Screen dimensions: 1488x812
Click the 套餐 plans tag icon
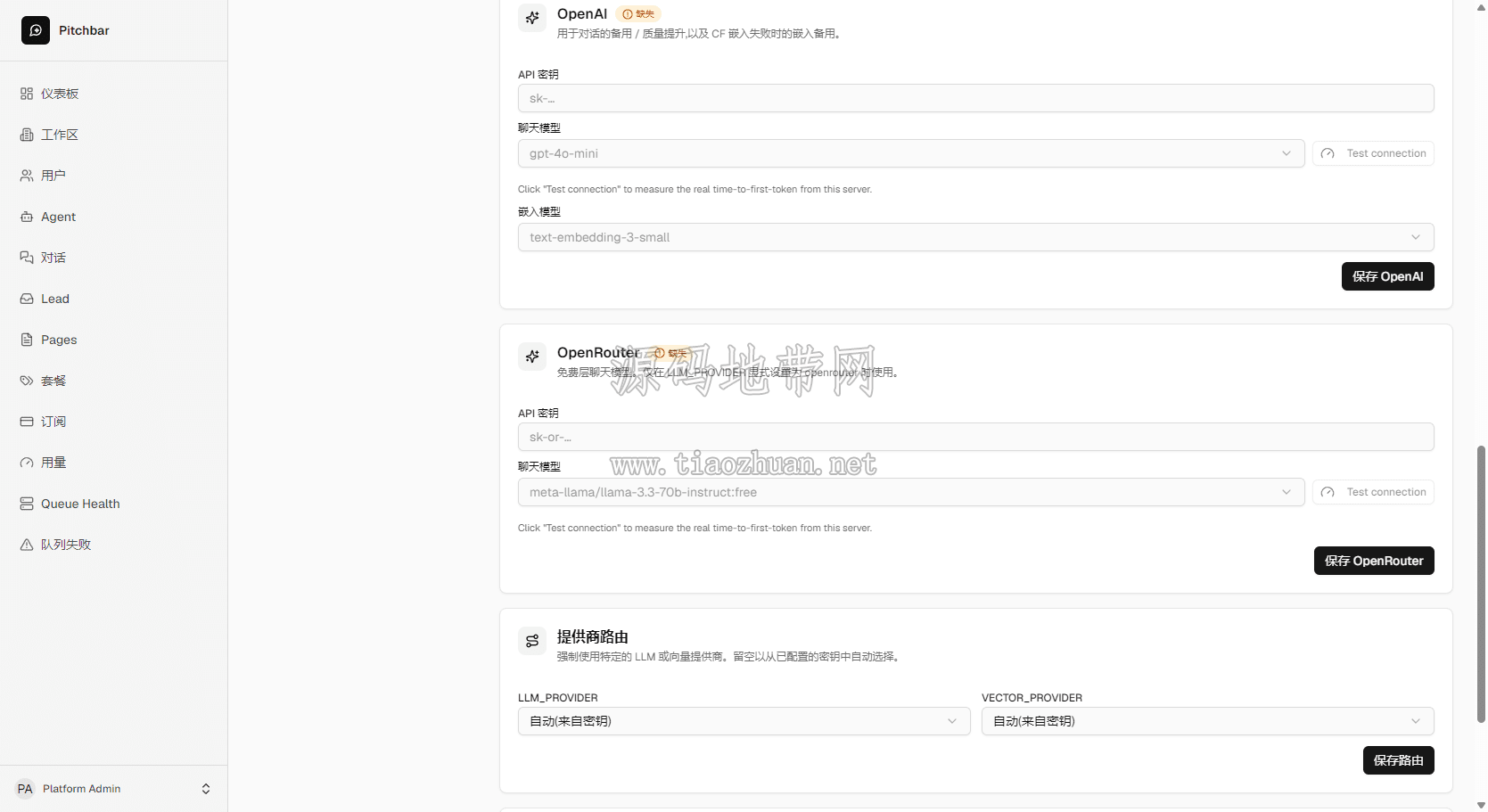[x=27, y=381]
